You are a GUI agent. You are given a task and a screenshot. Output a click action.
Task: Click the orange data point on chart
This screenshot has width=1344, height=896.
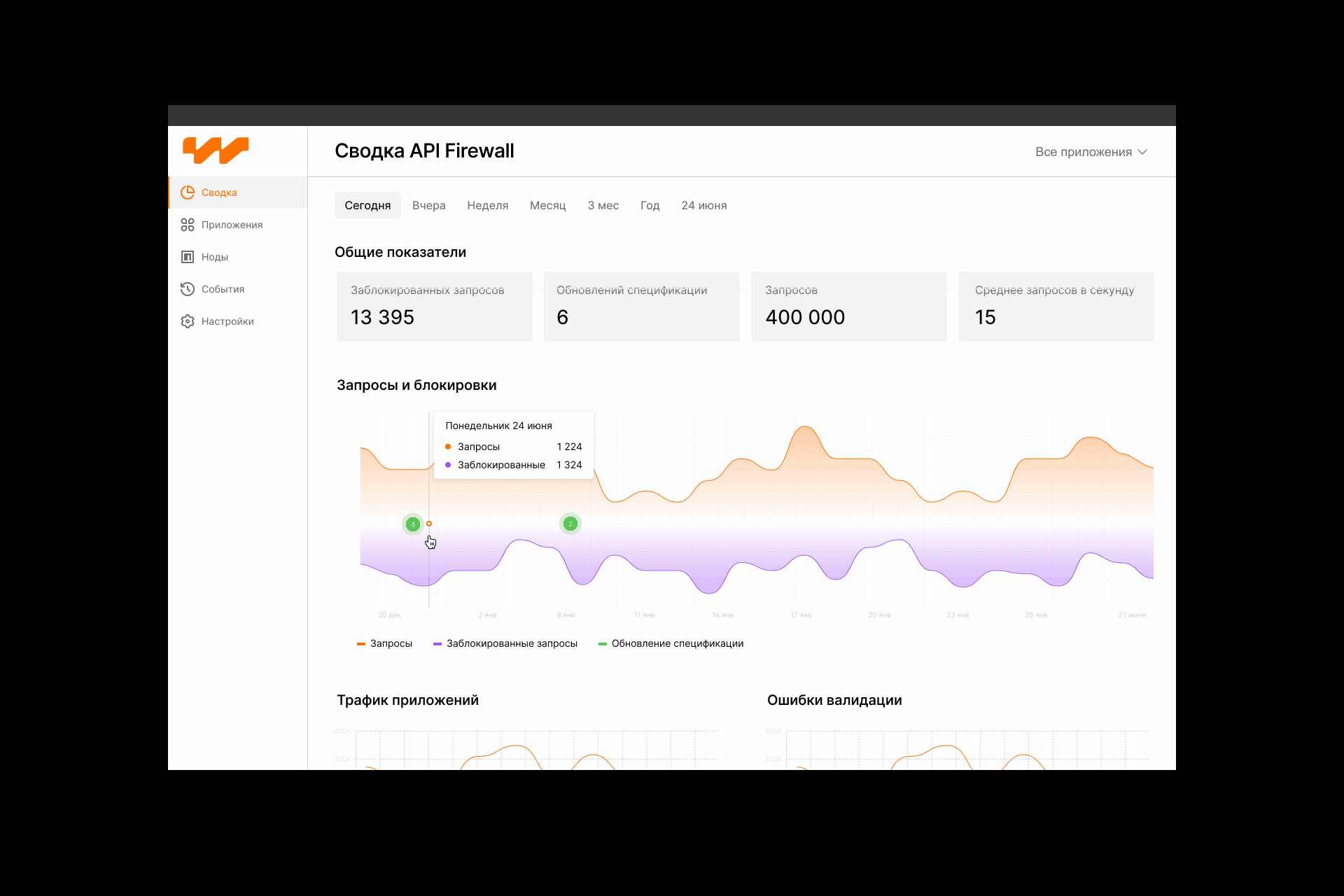pyautogui.click(x=429, y=524)
